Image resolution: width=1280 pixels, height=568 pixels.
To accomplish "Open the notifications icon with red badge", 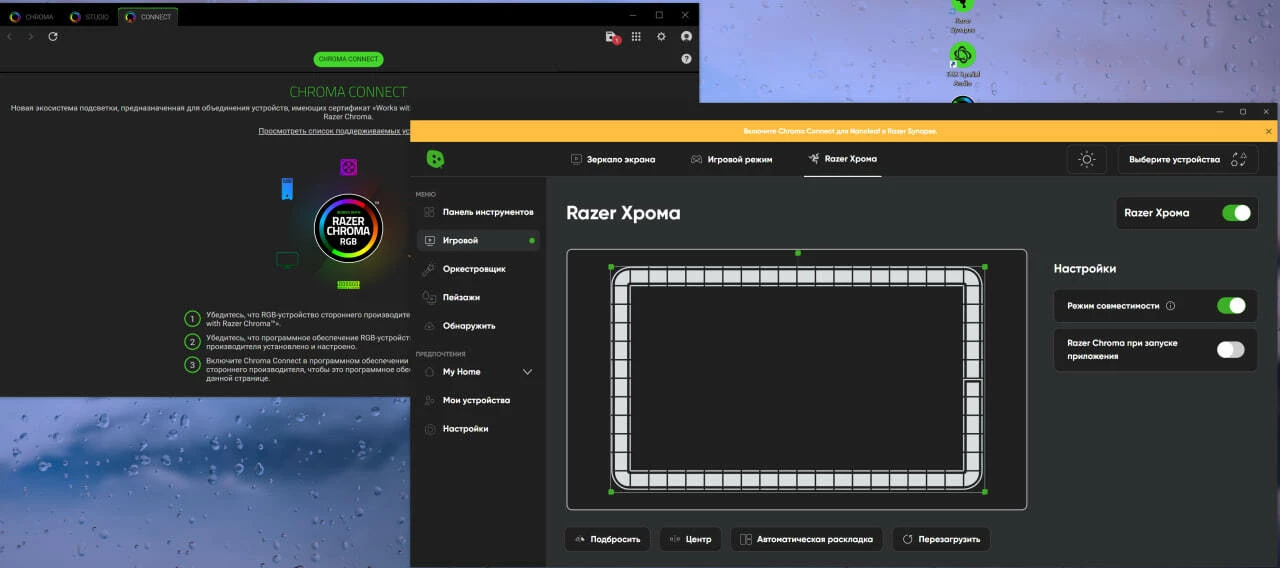I will (612, 37).
